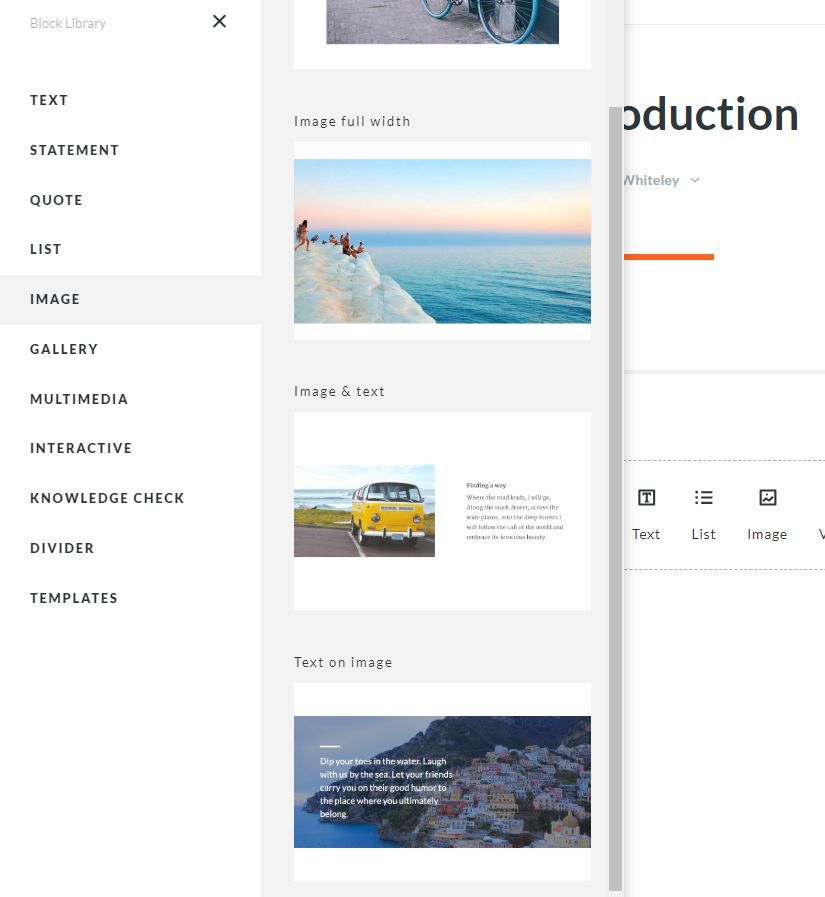Image resolution: width=825 pixels, height=897 pixels.
Task: Select the IMAGE block category
Action: (x=130, y=299)
